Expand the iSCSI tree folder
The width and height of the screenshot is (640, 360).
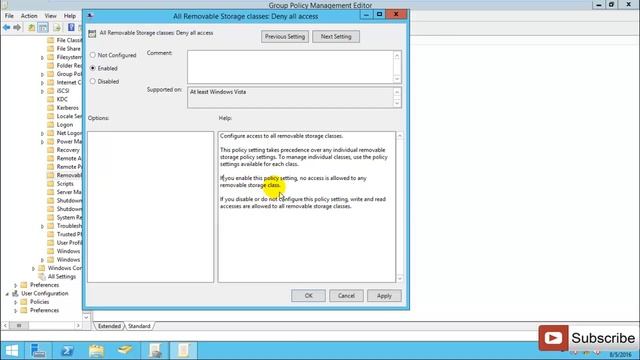[x=42, y=91]
